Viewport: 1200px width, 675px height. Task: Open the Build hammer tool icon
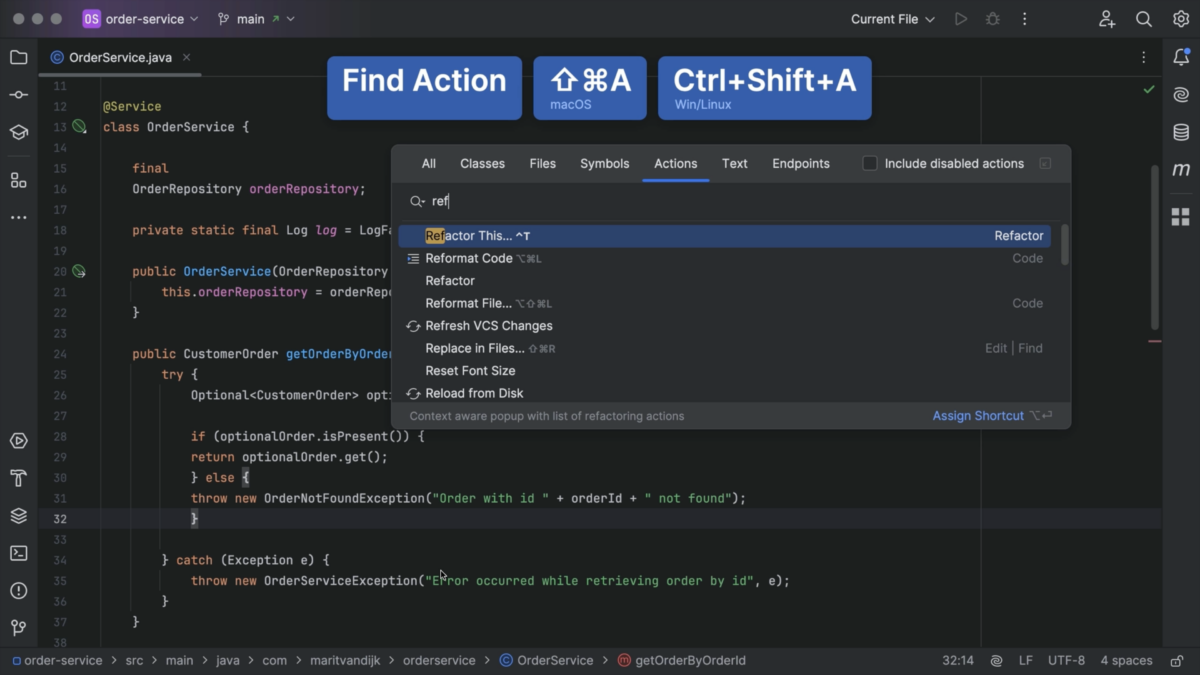tap(18, 478)
